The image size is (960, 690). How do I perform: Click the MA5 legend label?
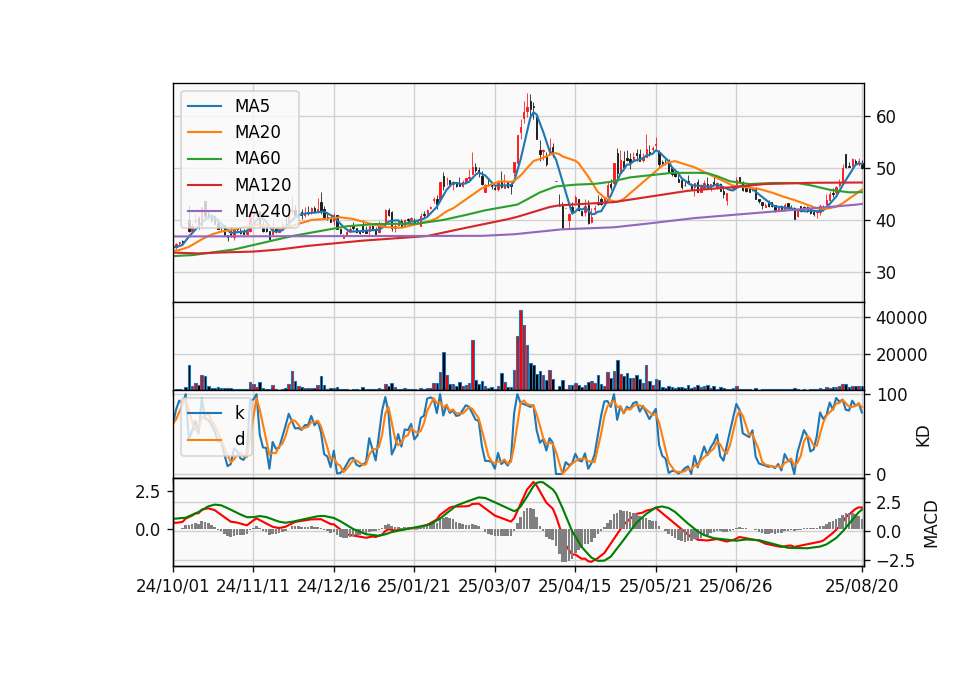(x=252, y=106)
